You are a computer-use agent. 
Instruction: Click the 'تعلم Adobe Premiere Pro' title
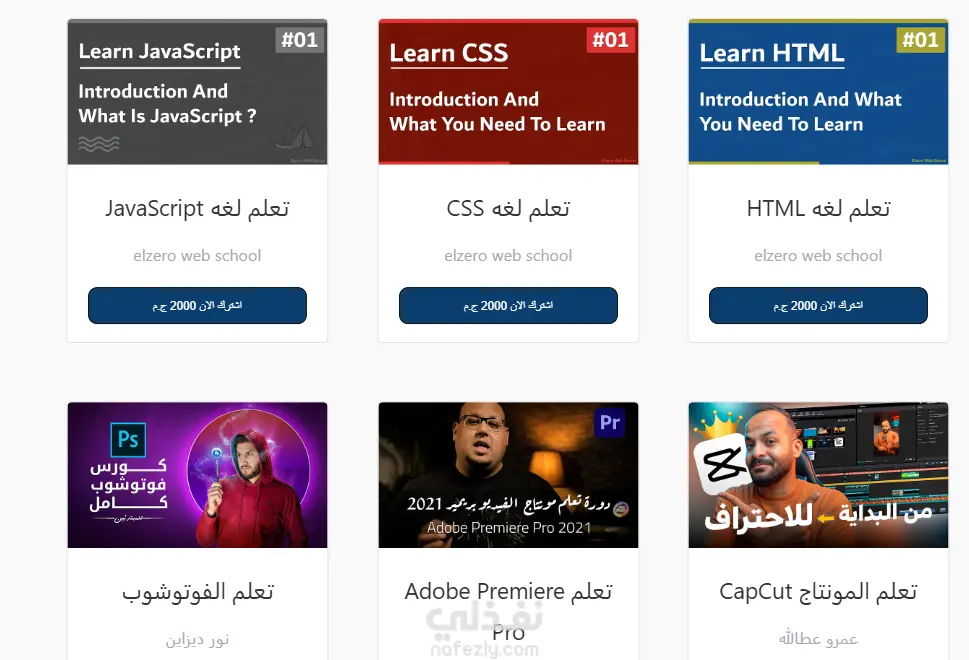click(x=508, y=612)
